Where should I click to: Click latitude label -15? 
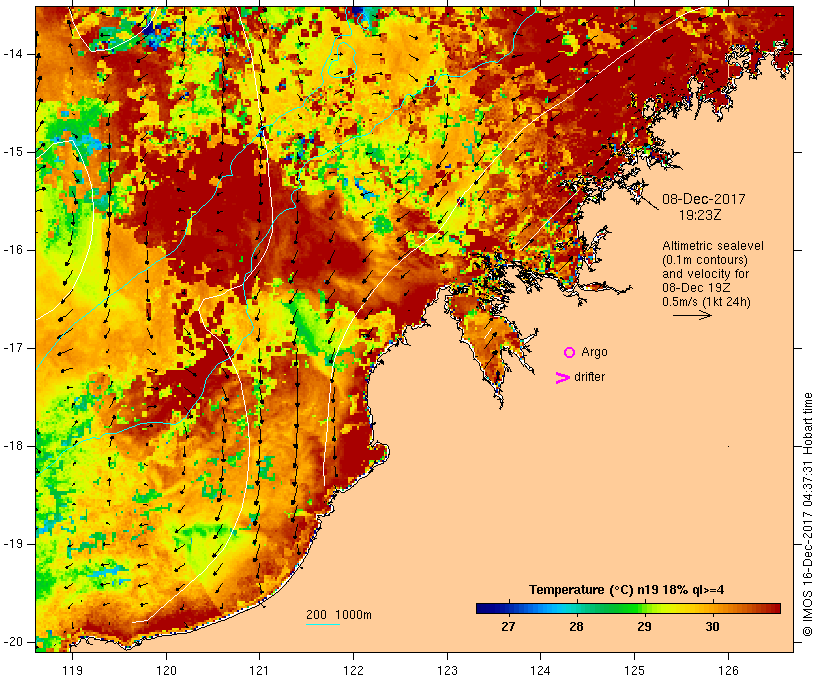pyautogui.click(x=12, y=152)
